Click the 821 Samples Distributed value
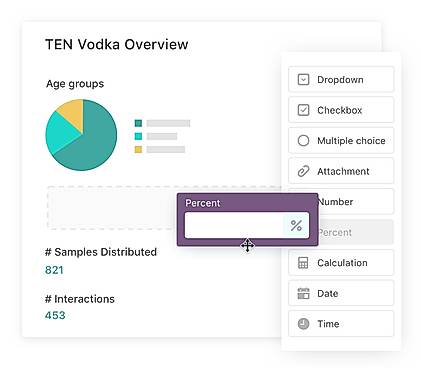 pos(54,270)
